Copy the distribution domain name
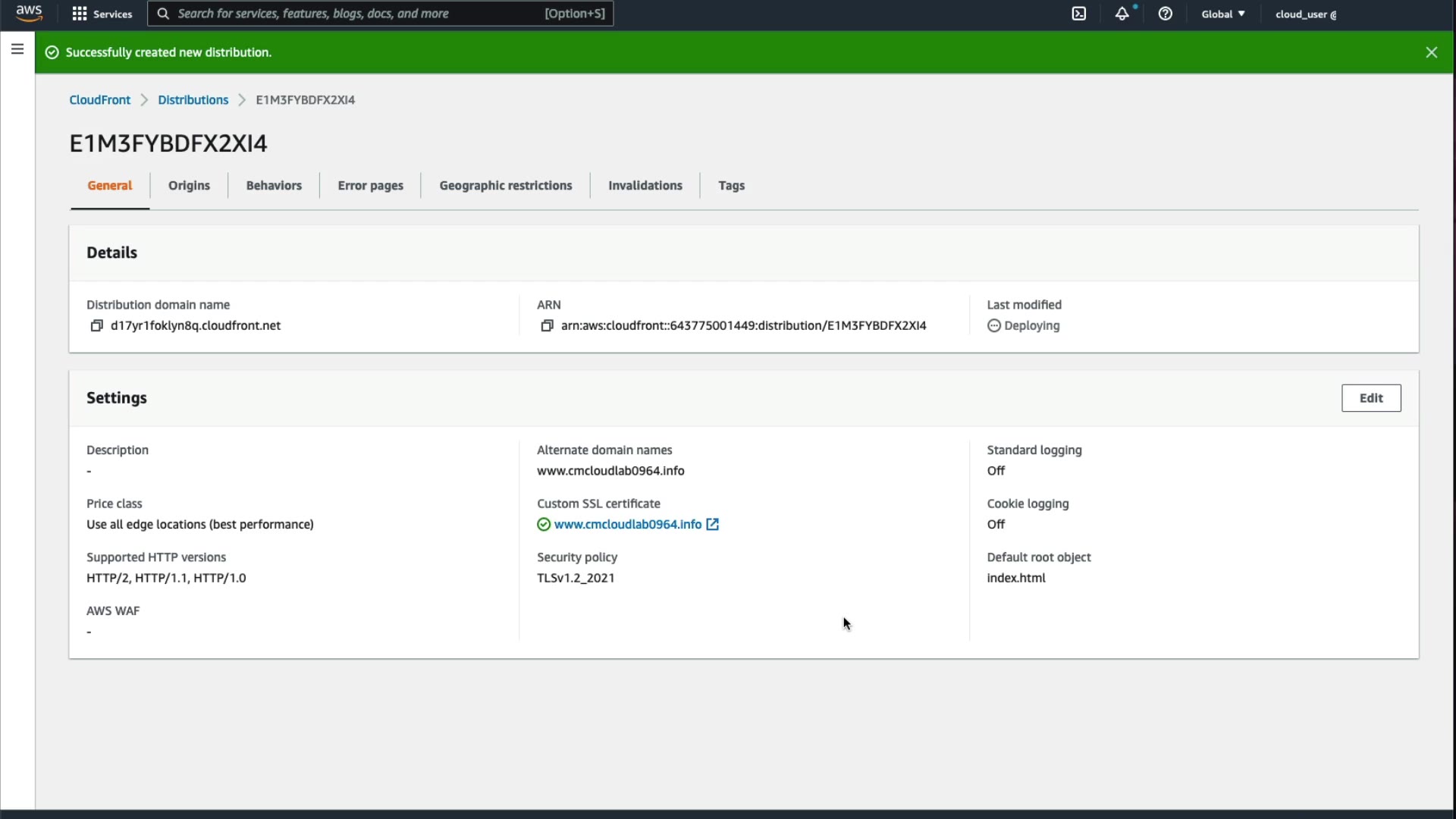Image resolution: width=1456 pixels, height=819 pixels. pyautogui.click(x=96, y=325)
